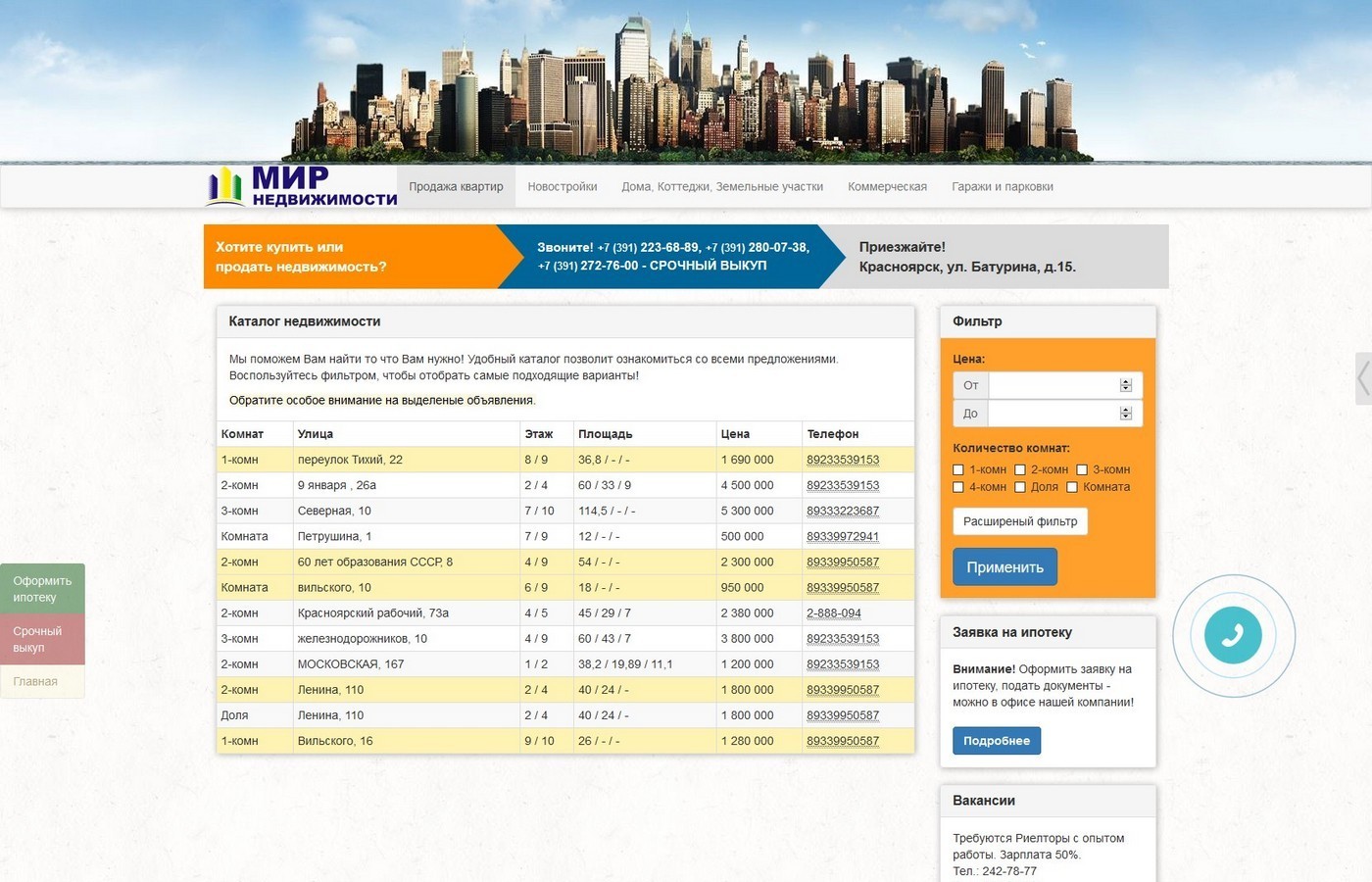Click the phone callback circle icon

[1233, 635]
